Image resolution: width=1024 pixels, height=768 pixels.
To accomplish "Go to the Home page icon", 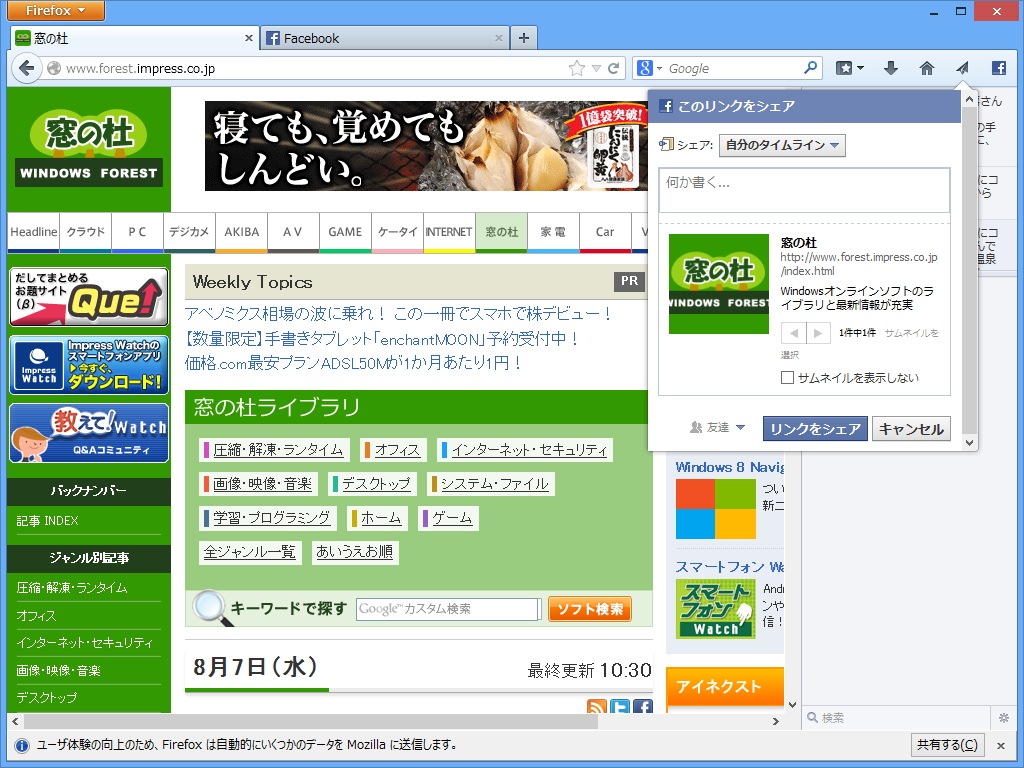I will [x=927, y=68].
